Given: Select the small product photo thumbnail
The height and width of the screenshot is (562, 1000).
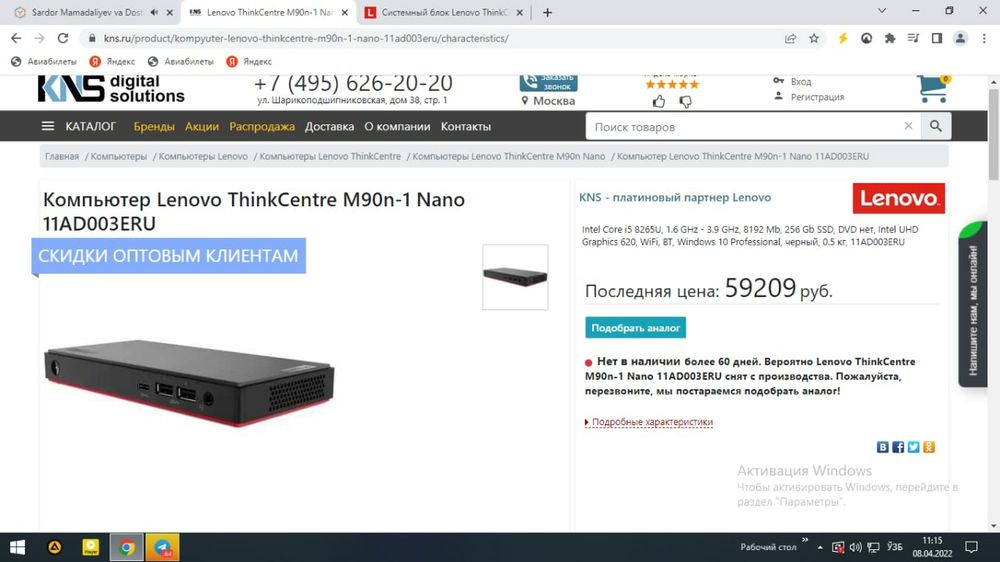Looking at the screenshot, I should pos(515,277).
